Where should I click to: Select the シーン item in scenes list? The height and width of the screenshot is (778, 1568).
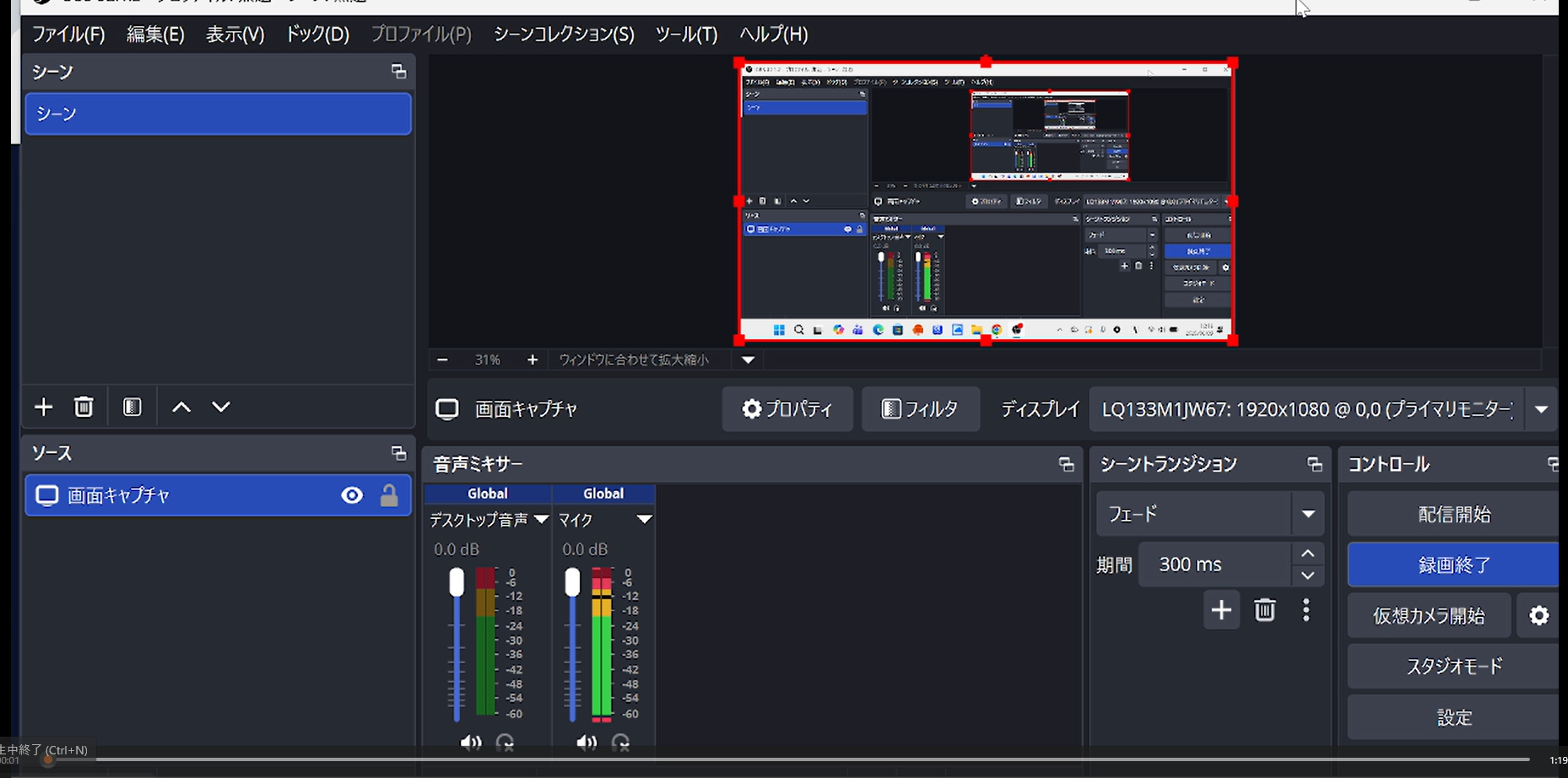(x=219, y=114)
